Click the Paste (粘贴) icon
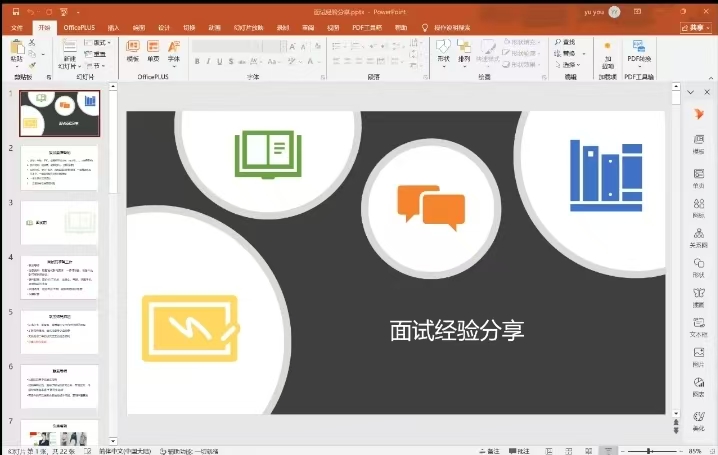The height and width of the screenshot is (455, 718). pyautogui.click(x=16, y=52)
